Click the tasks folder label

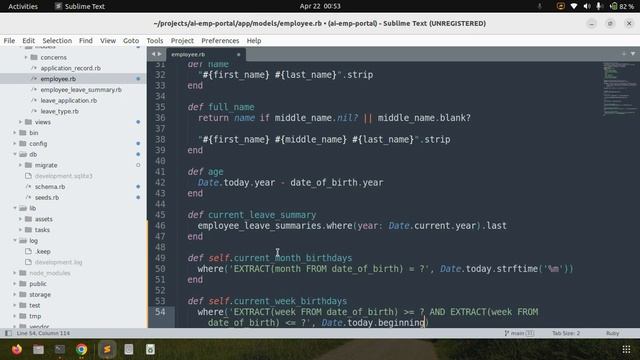point(42,230)
